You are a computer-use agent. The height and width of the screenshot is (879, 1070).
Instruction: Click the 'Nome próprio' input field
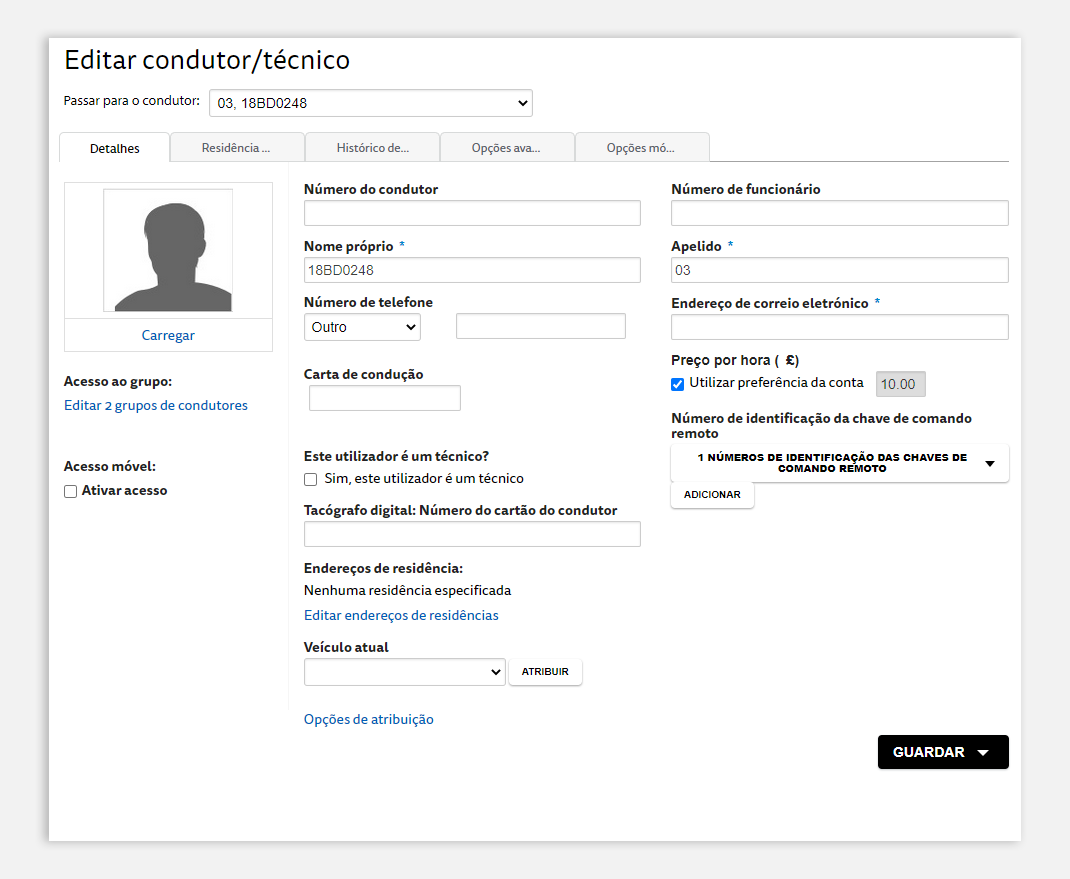(x=472, y=270)
